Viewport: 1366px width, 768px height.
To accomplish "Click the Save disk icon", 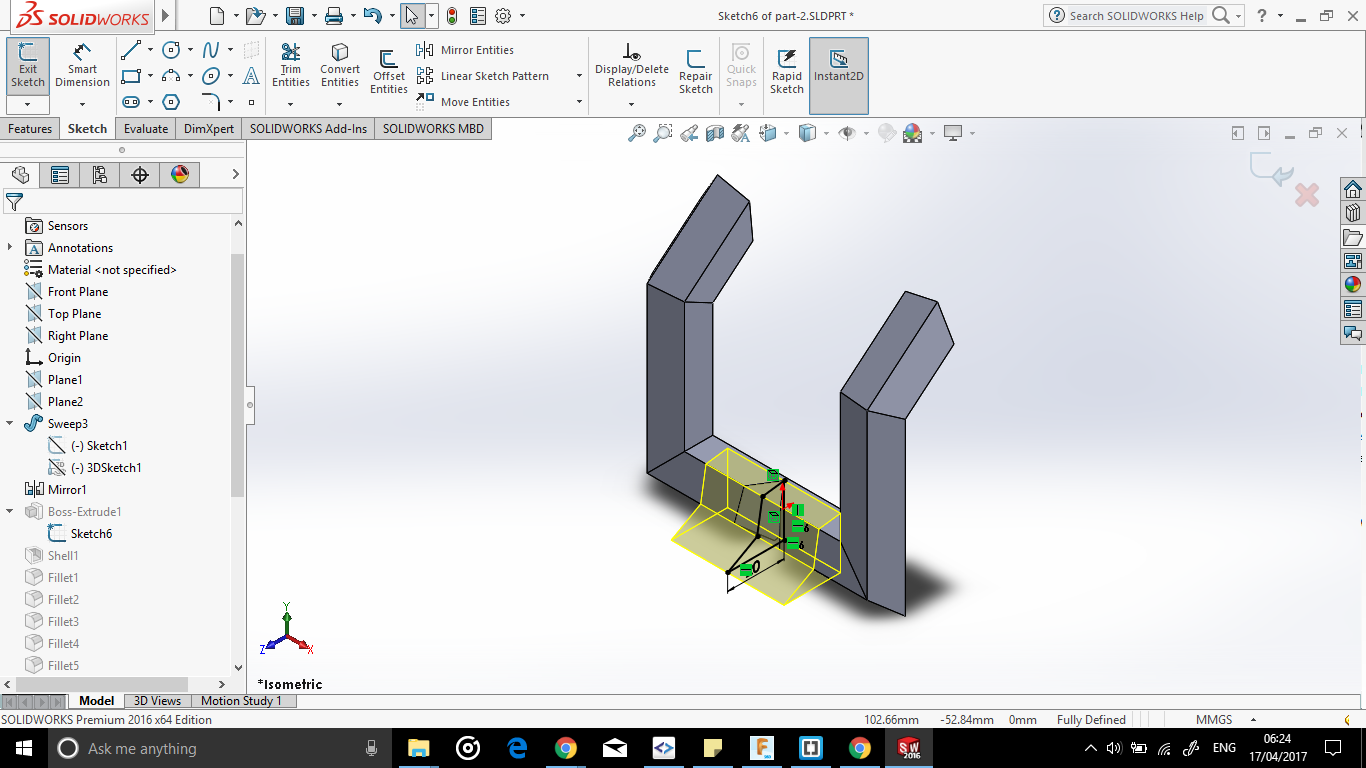I will (x=295, y=16).
